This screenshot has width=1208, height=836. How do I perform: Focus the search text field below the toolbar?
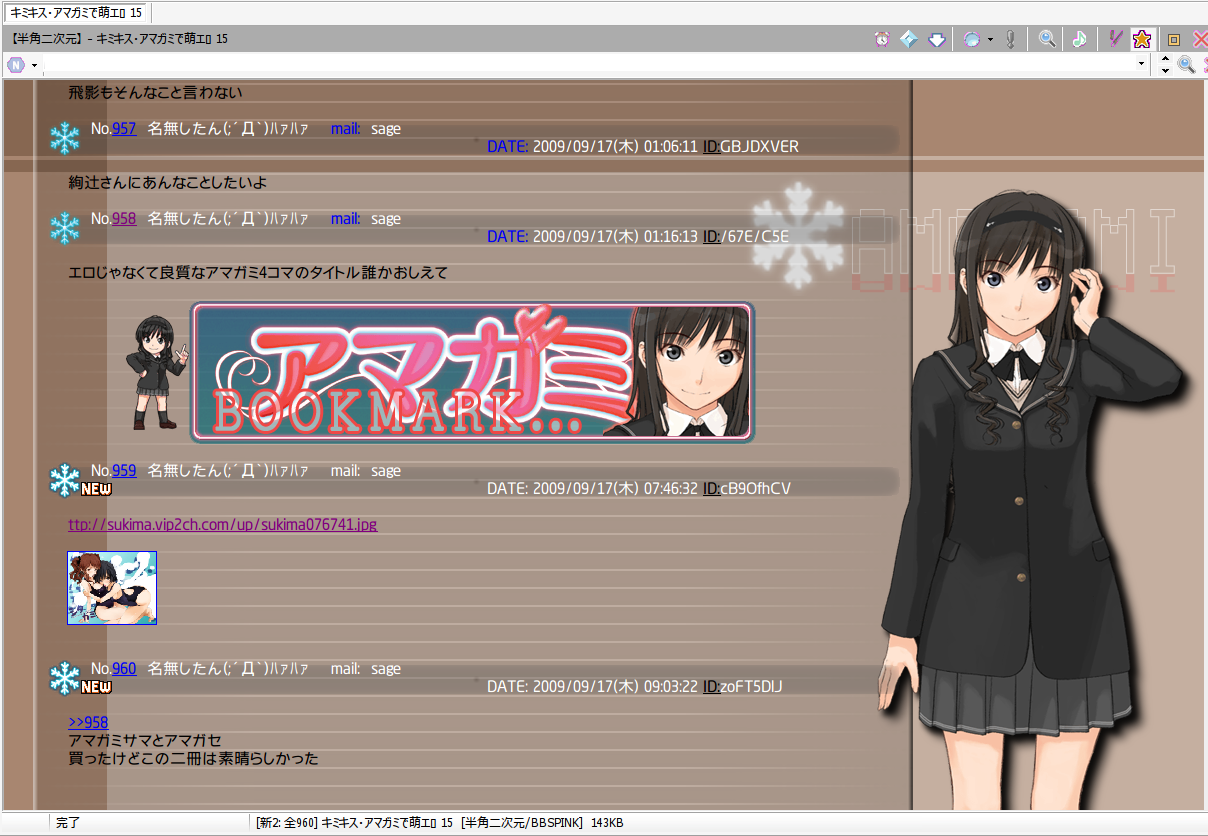point(590,65)
